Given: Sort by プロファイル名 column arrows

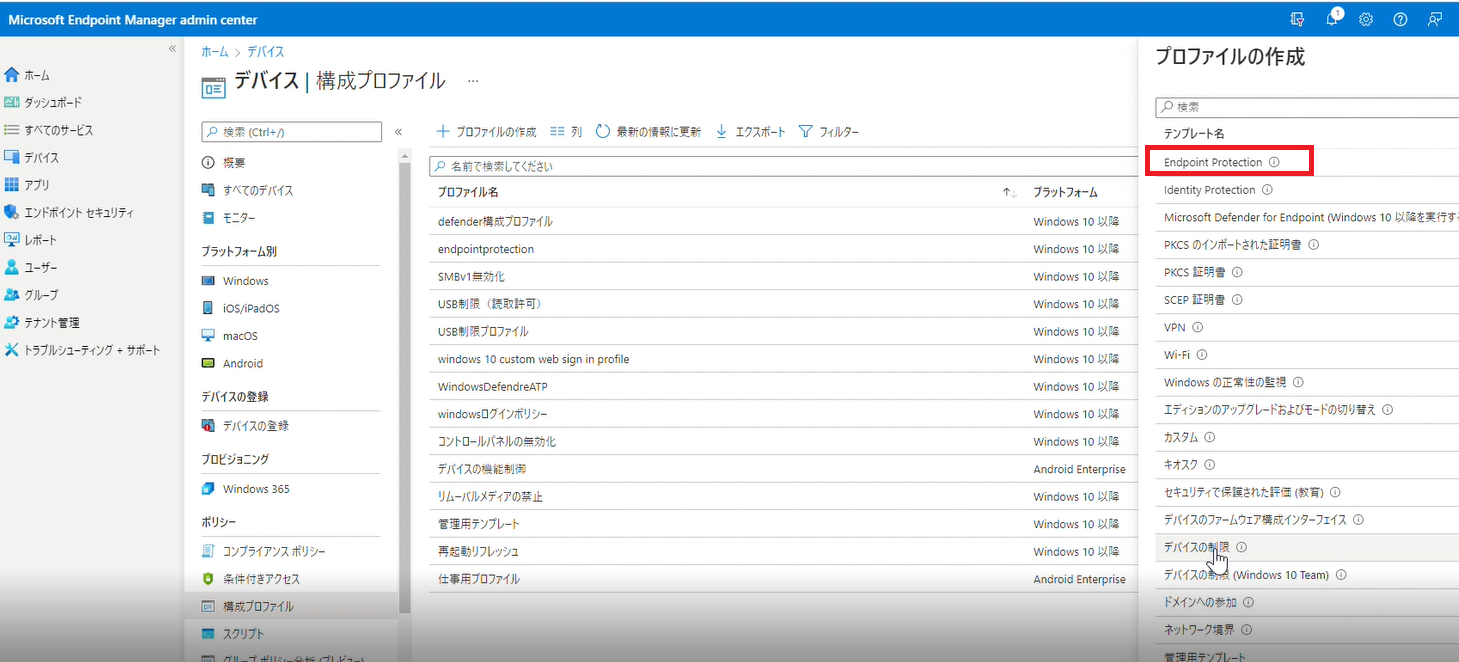Looking at the screenshot, I should pyautogui.click(x=1009, y=193).
